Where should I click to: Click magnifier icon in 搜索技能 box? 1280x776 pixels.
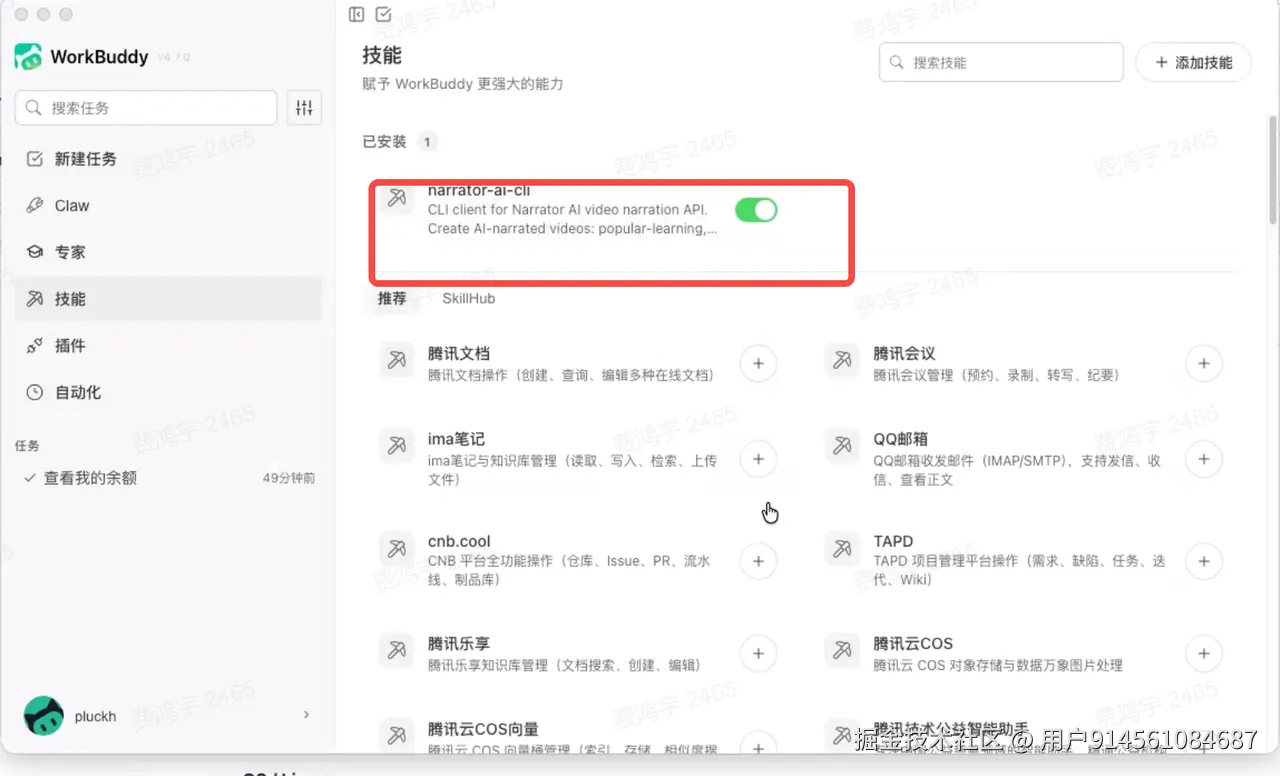point(897,62)
